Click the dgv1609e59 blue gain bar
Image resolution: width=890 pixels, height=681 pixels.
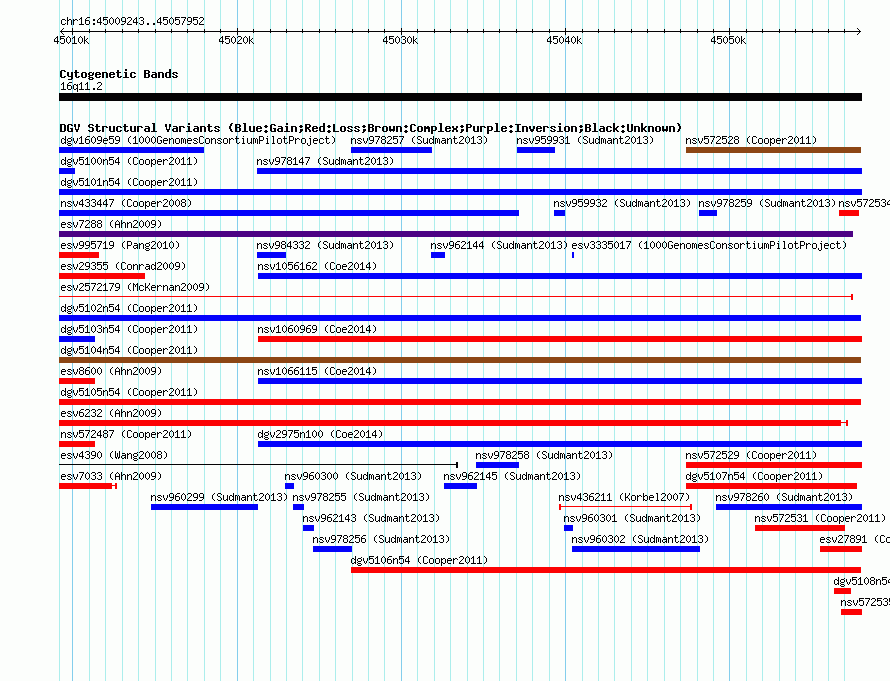[x=131, y=150]
